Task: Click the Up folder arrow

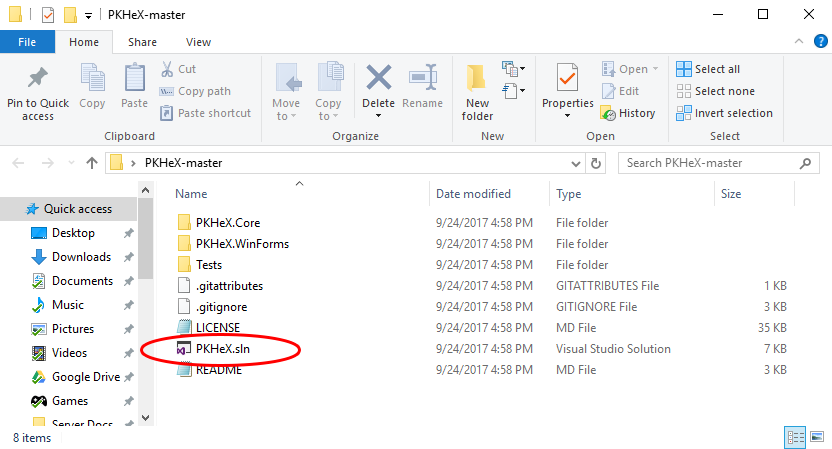Action: 92,163
